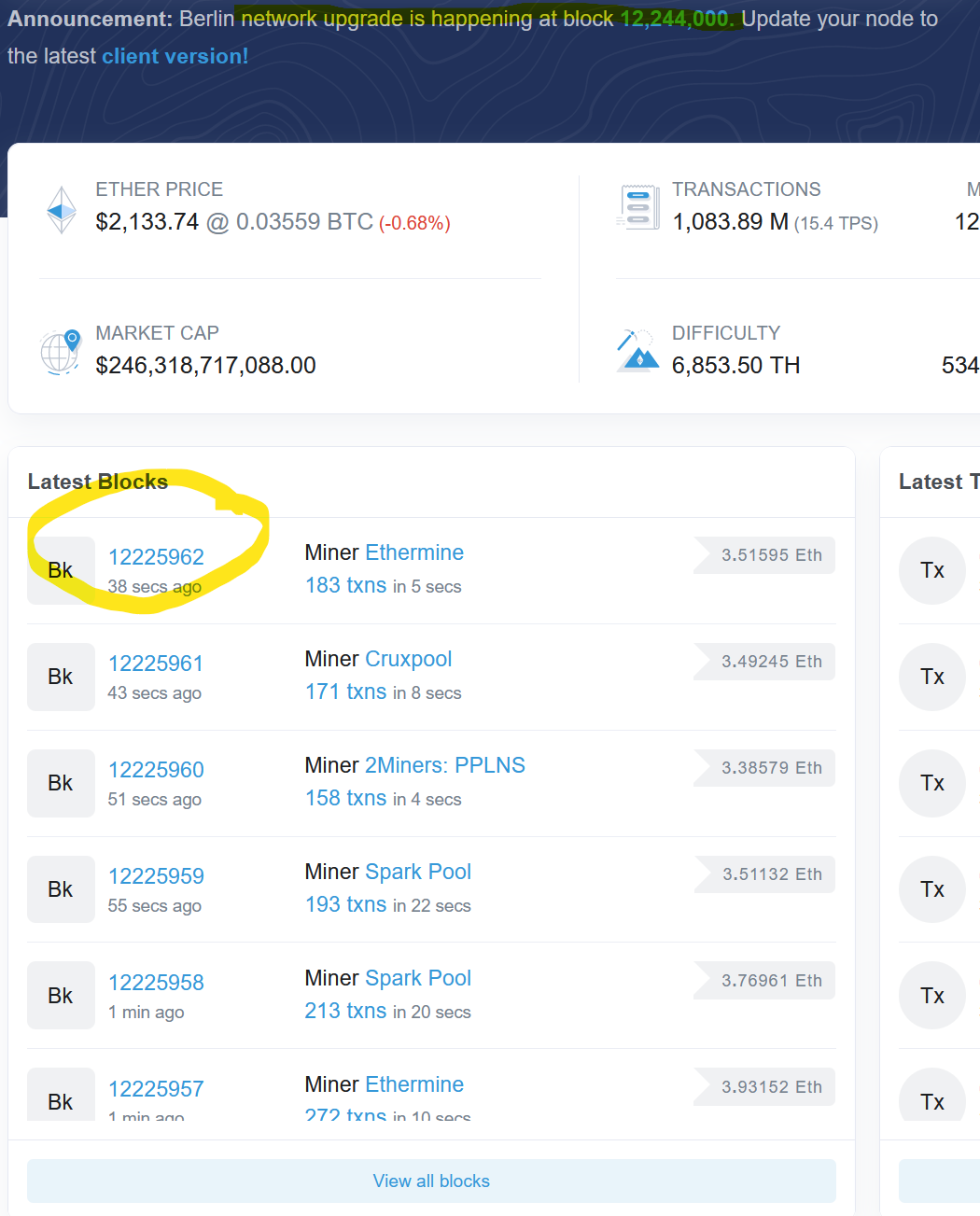Open Spark Pool miner of block 12225959
The height and width of the screenshot is (1216, 980).
coord(418,872)
